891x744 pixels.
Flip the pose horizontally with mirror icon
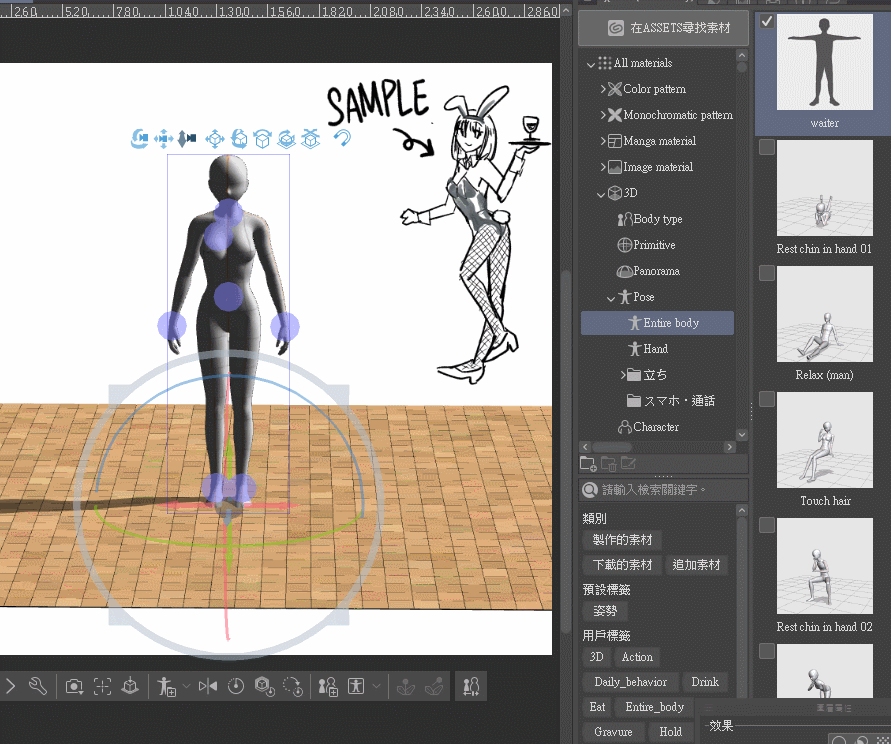(x=208, y=687)
